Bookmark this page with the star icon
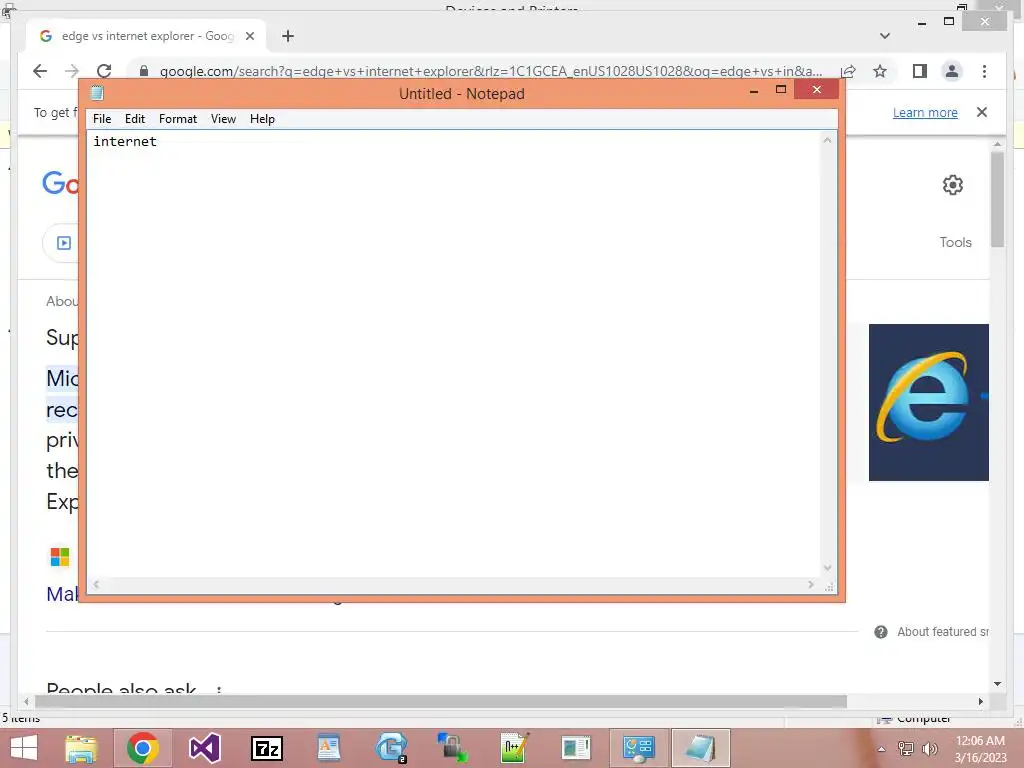 (880, 71)
